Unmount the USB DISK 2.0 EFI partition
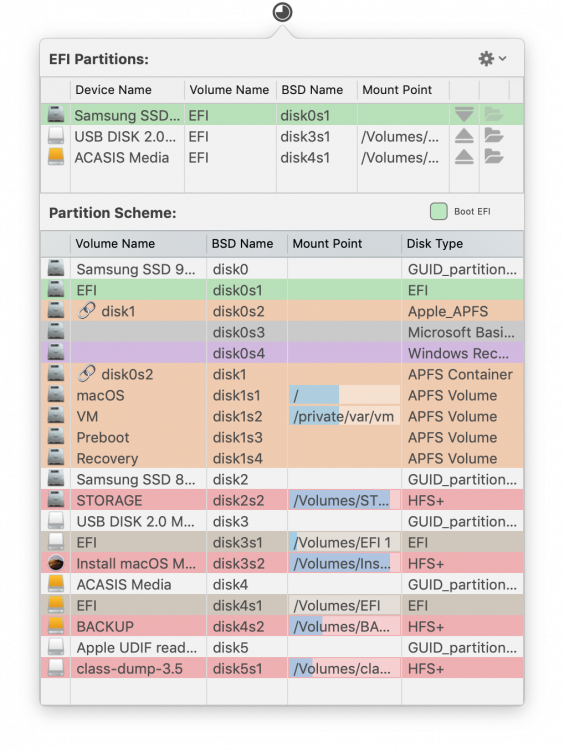 (464, 136)
